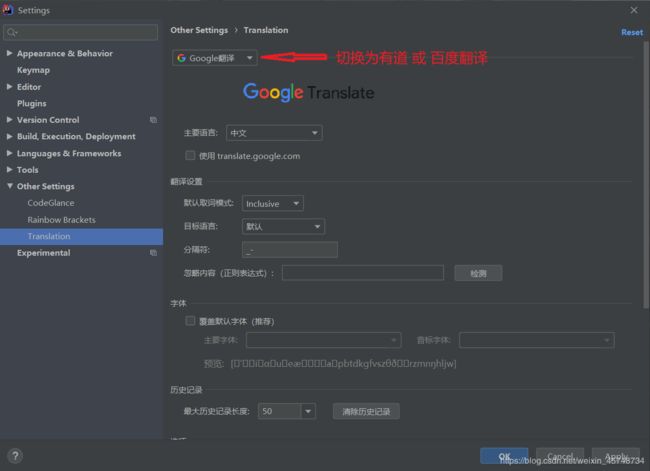Select Plugins in settings tree
This screenshot has height=471, width=650.
(x=32, y=103)
